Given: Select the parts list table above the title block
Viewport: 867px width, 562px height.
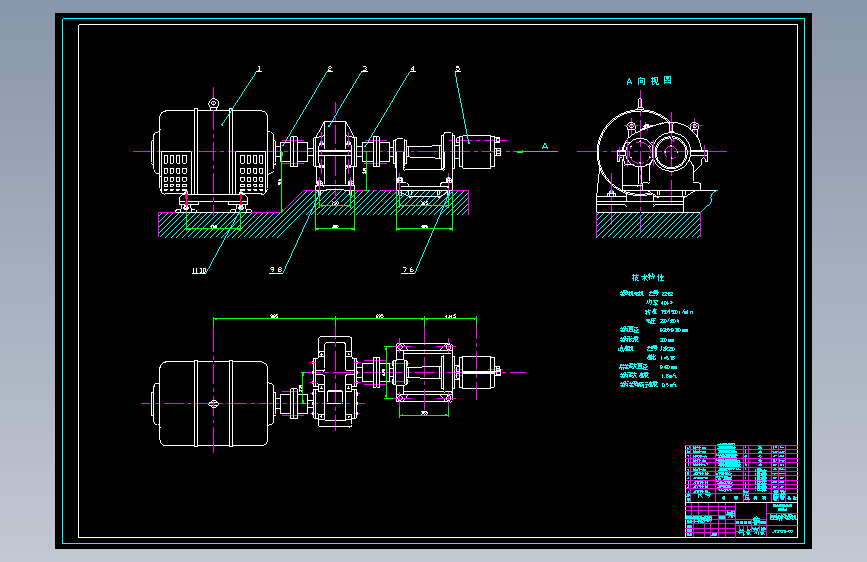Looking at the screenshot, I should [741, 473].
